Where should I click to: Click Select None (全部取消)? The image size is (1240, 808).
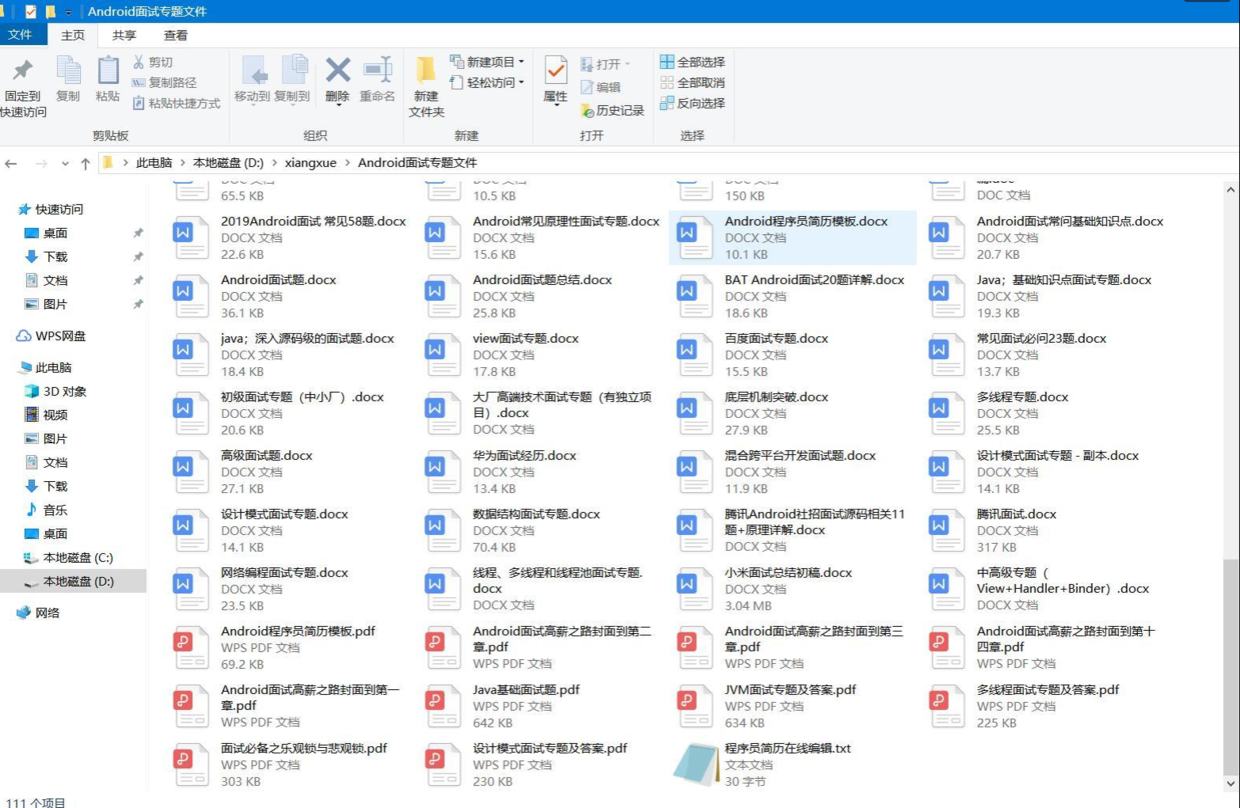coord(692,83)
